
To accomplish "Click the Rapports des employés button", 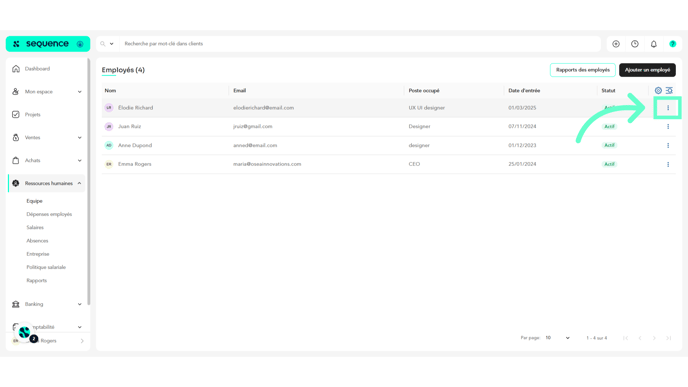I will pyautogui.click(x=583, y=70).
